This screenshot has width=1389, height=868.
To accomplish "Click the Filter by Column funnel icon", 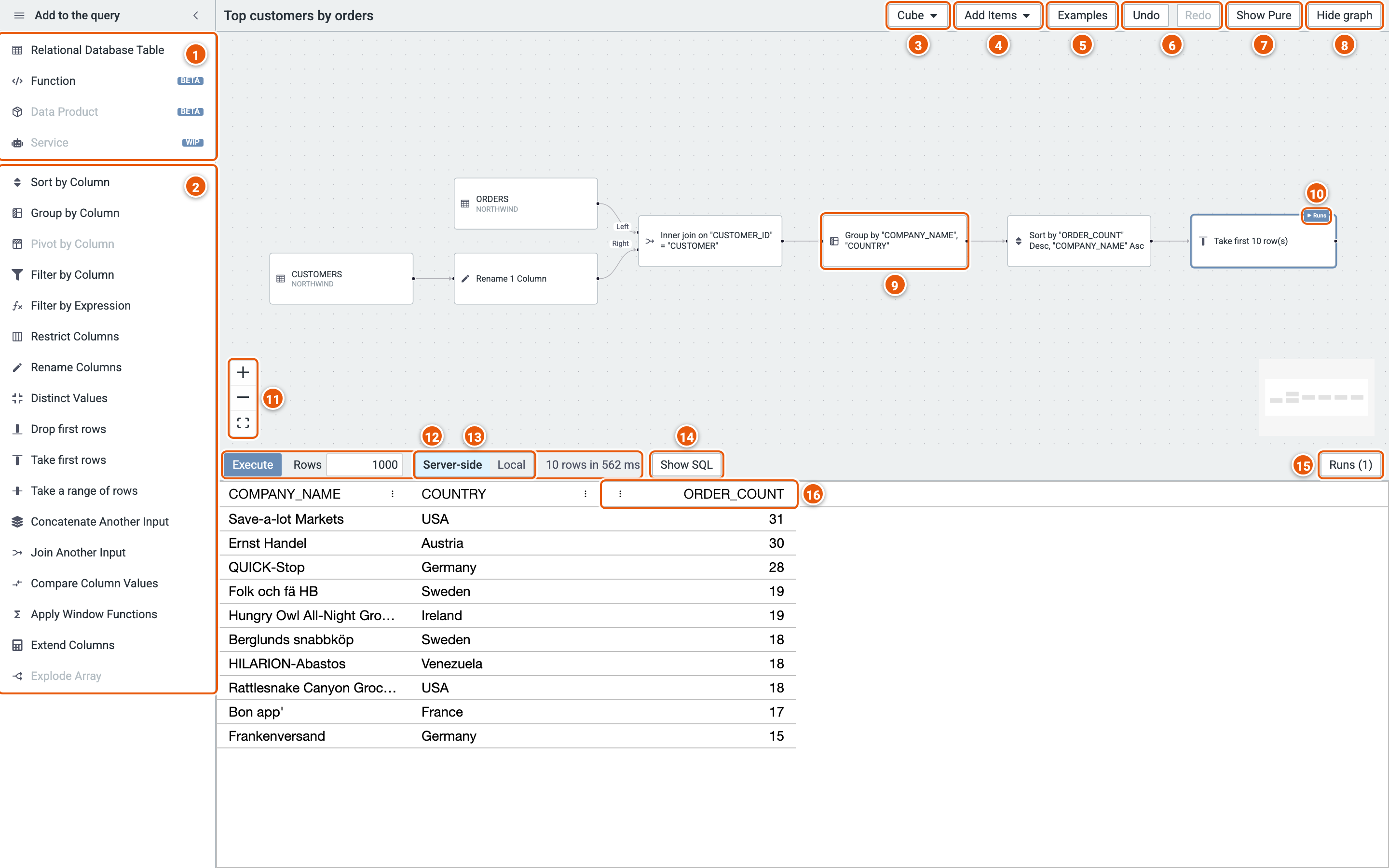I will 17,275.
